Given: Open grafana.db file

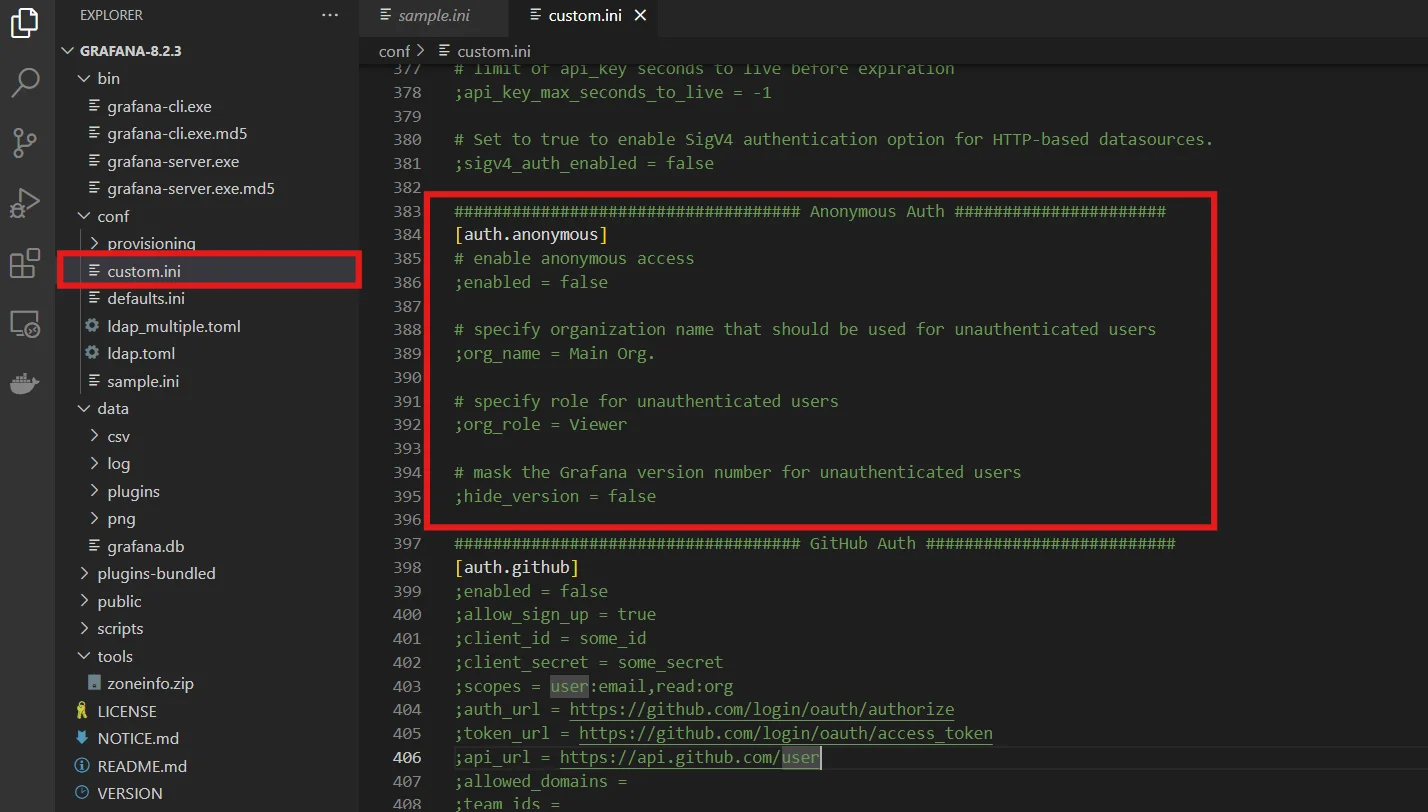Looking at the screenshot, I should click(146, 546).
